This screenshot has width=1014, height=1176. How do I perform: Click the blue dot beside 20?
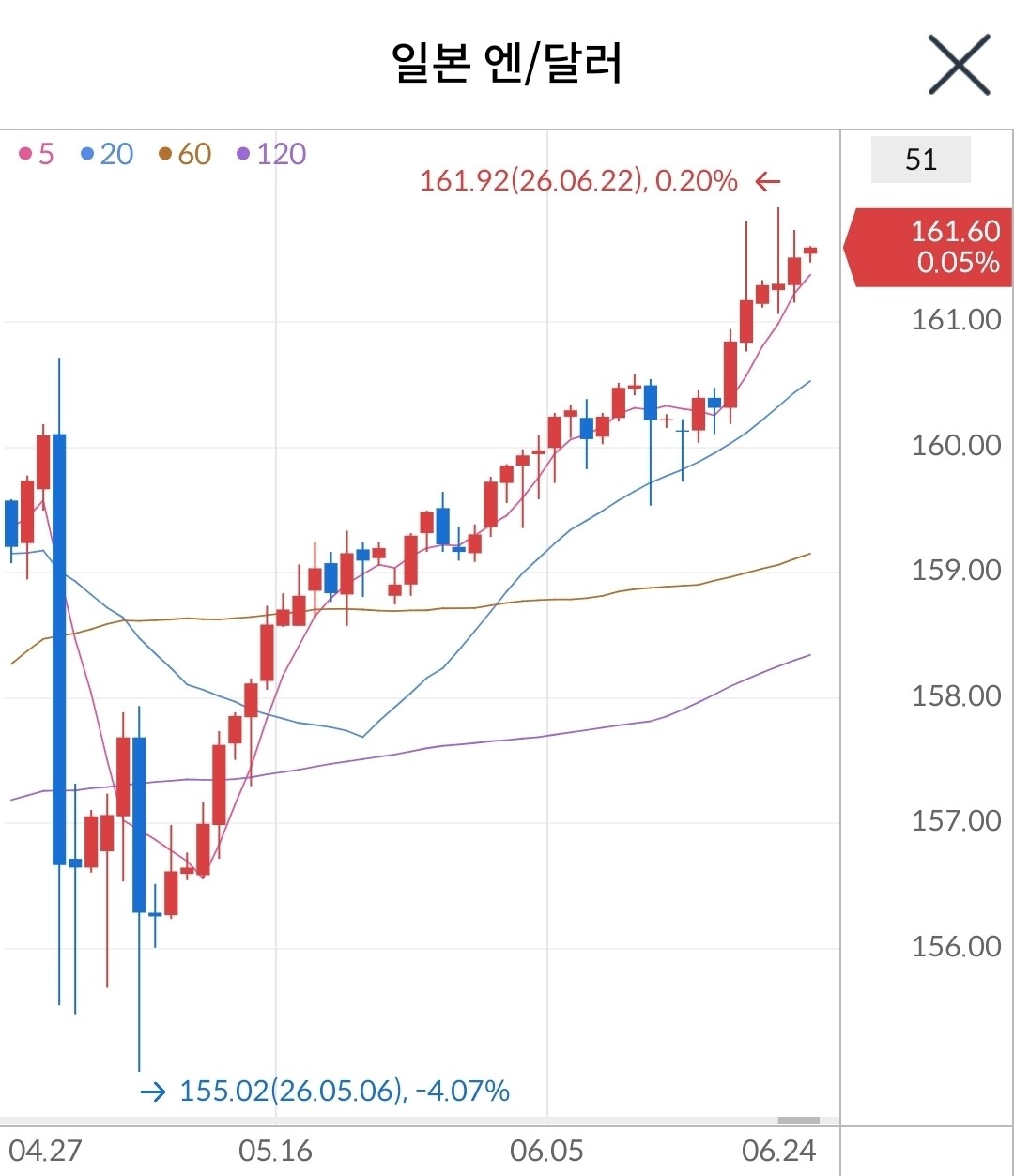click(87, 155)
